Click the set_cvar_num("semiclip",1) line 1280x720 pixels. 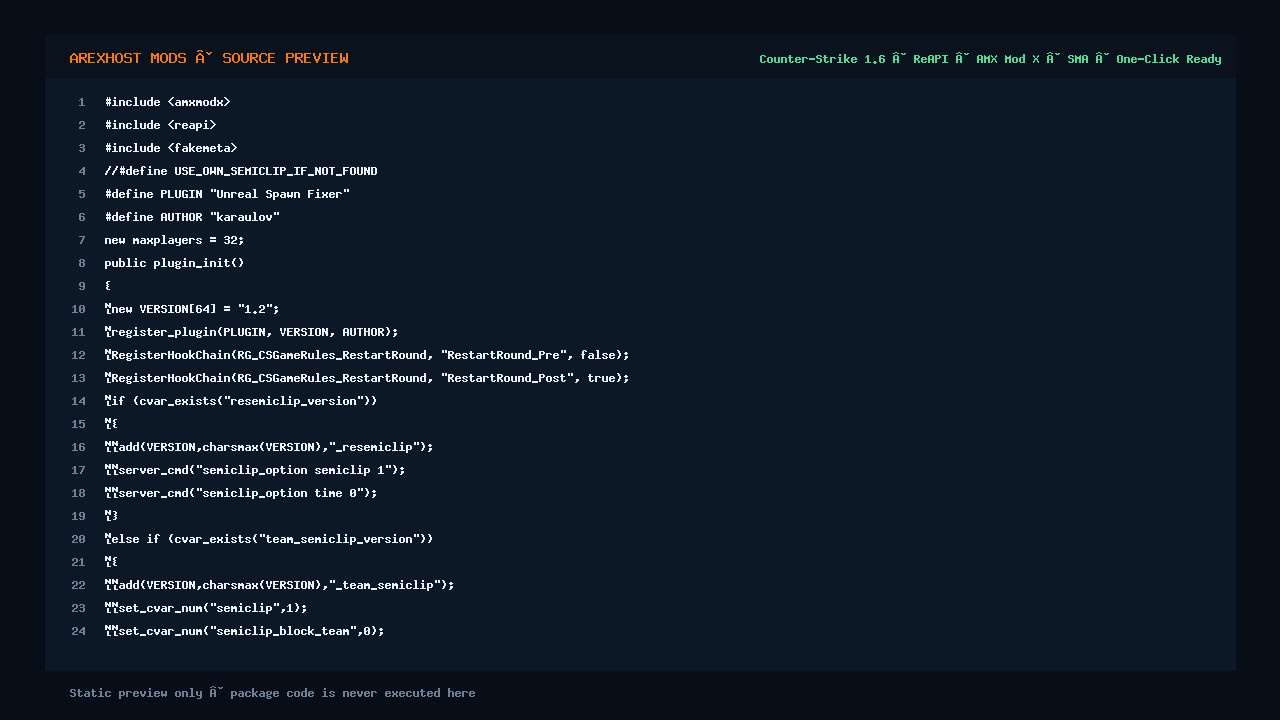[206, 608]
